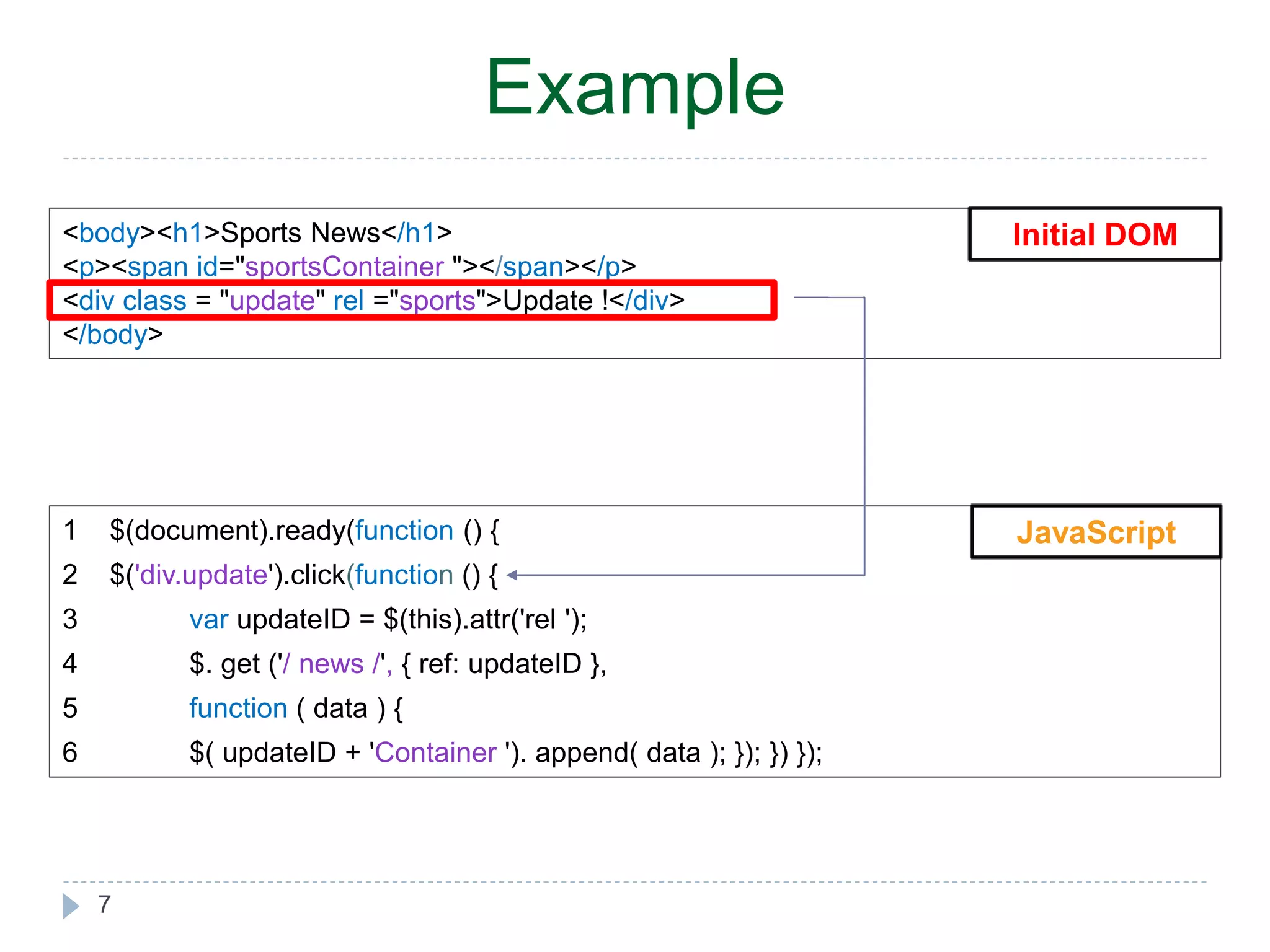Viewport: 1270px width, 952px height.
Task: Click code line 1 document ready
Action: click(x=304, y=531)
